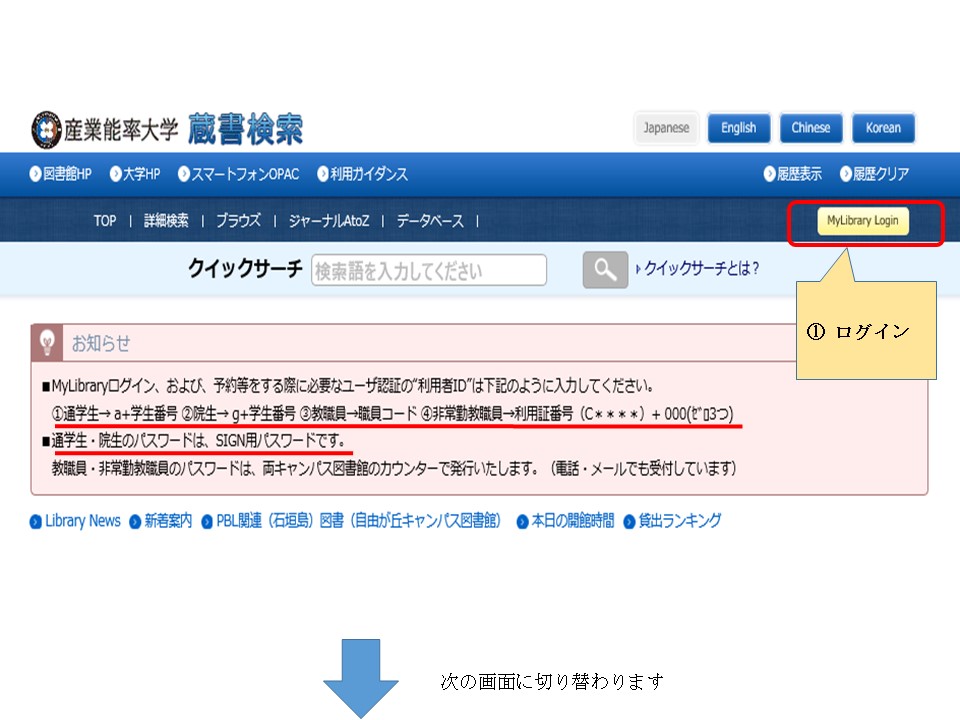Click the lightbulb icon beside お知らせ

[47, 342]
